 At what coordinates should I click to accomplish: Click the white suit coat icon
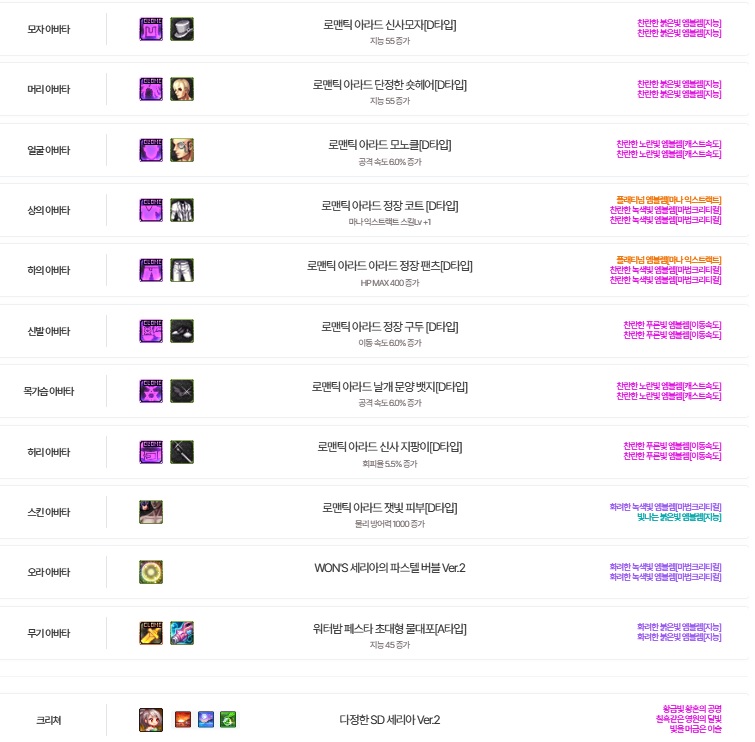point(182,210)
